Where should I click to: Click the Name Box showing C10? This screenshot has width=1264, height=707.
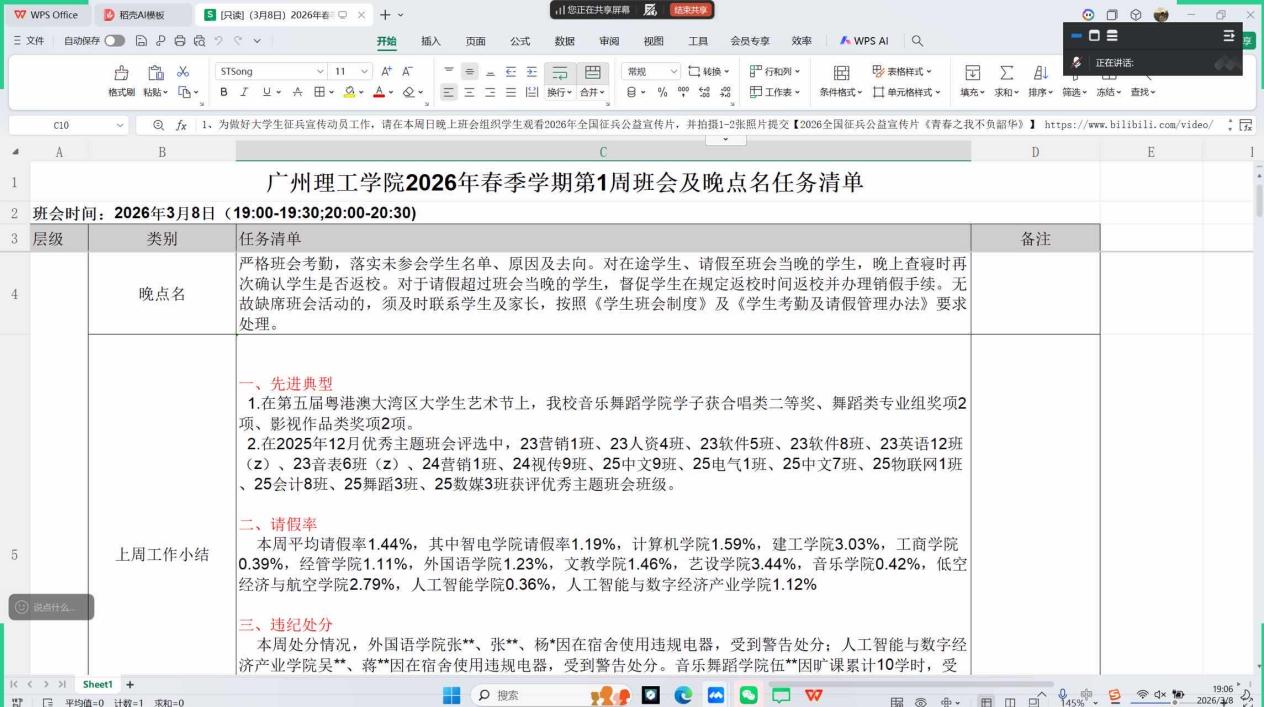pyautogui.click(x=62, y=125)
